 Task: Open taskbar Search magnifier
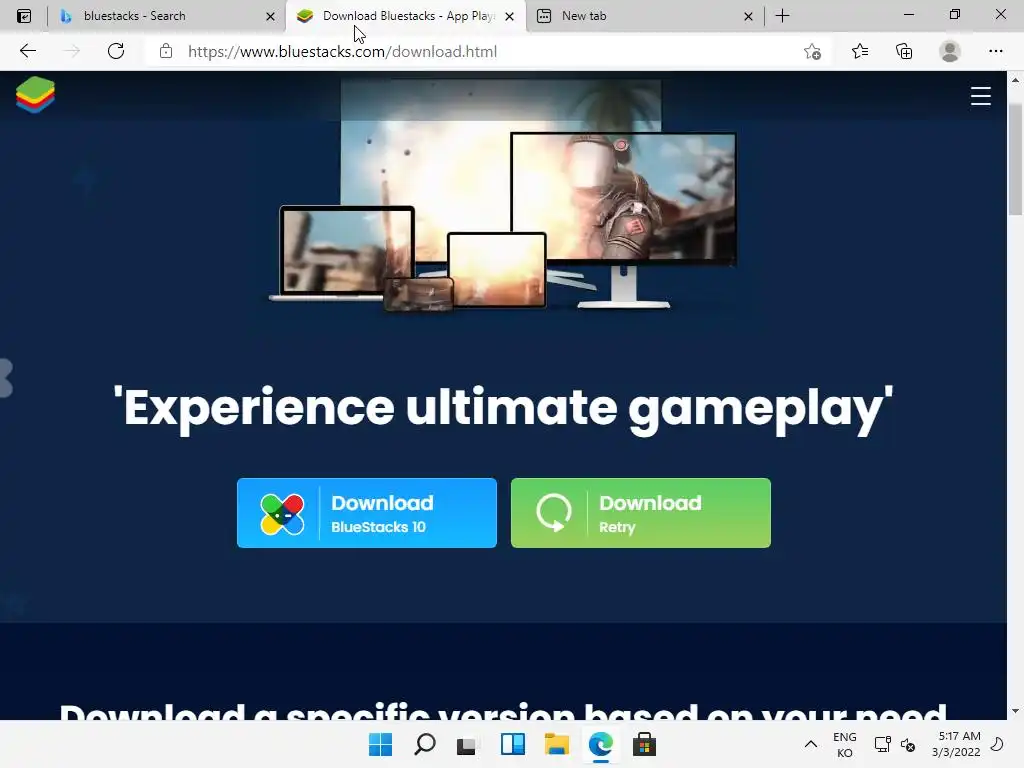tap(424, 744)
